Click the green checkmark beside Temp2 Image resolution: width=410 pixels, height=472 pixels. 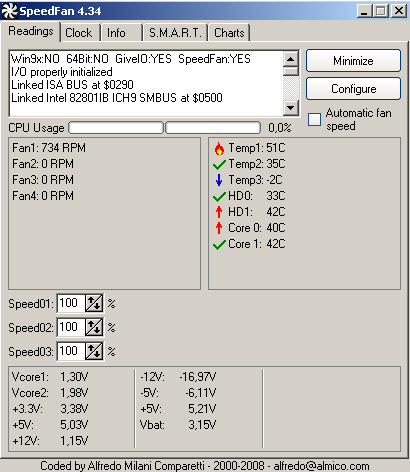tap(219, 164)
